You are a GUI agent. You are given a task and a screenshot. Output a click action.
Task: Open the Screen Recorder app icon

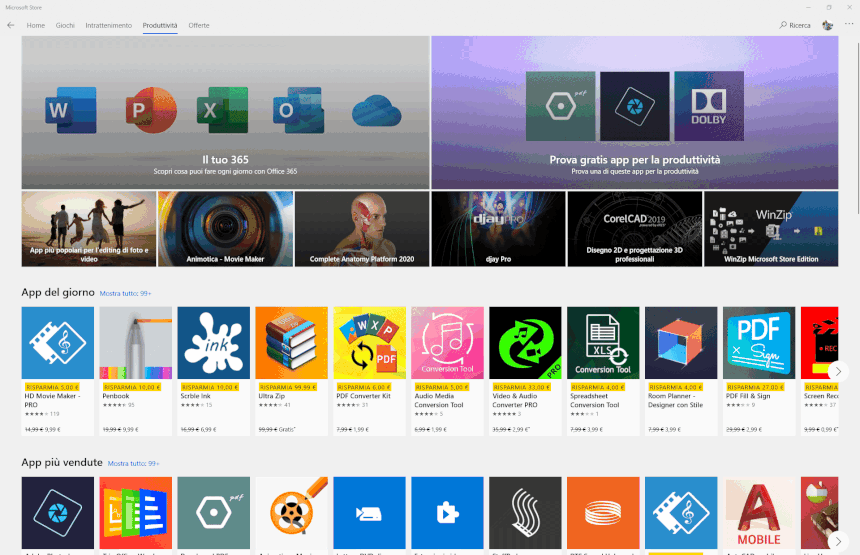(819, 343)
